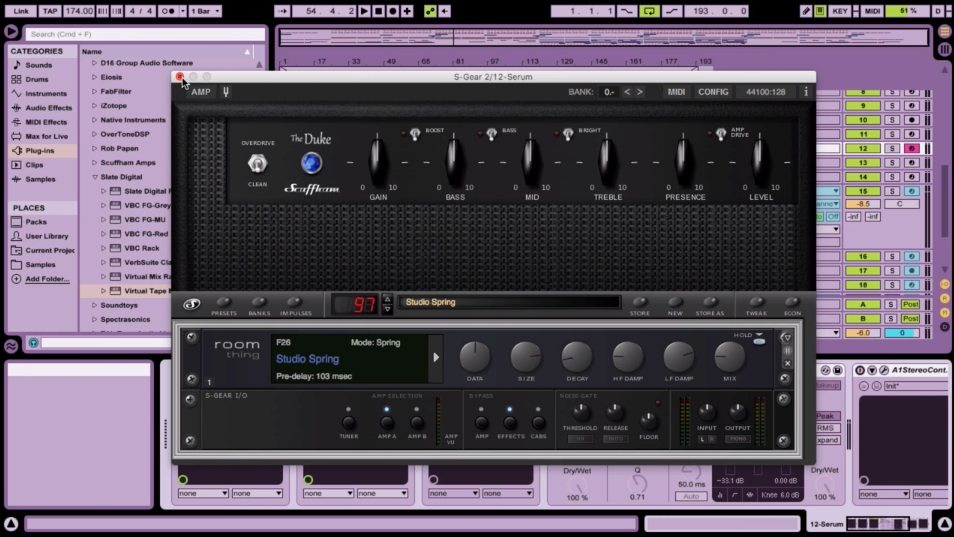
Task: Toggle the EFFECTS bypass button
Action: tap(510, 422)
